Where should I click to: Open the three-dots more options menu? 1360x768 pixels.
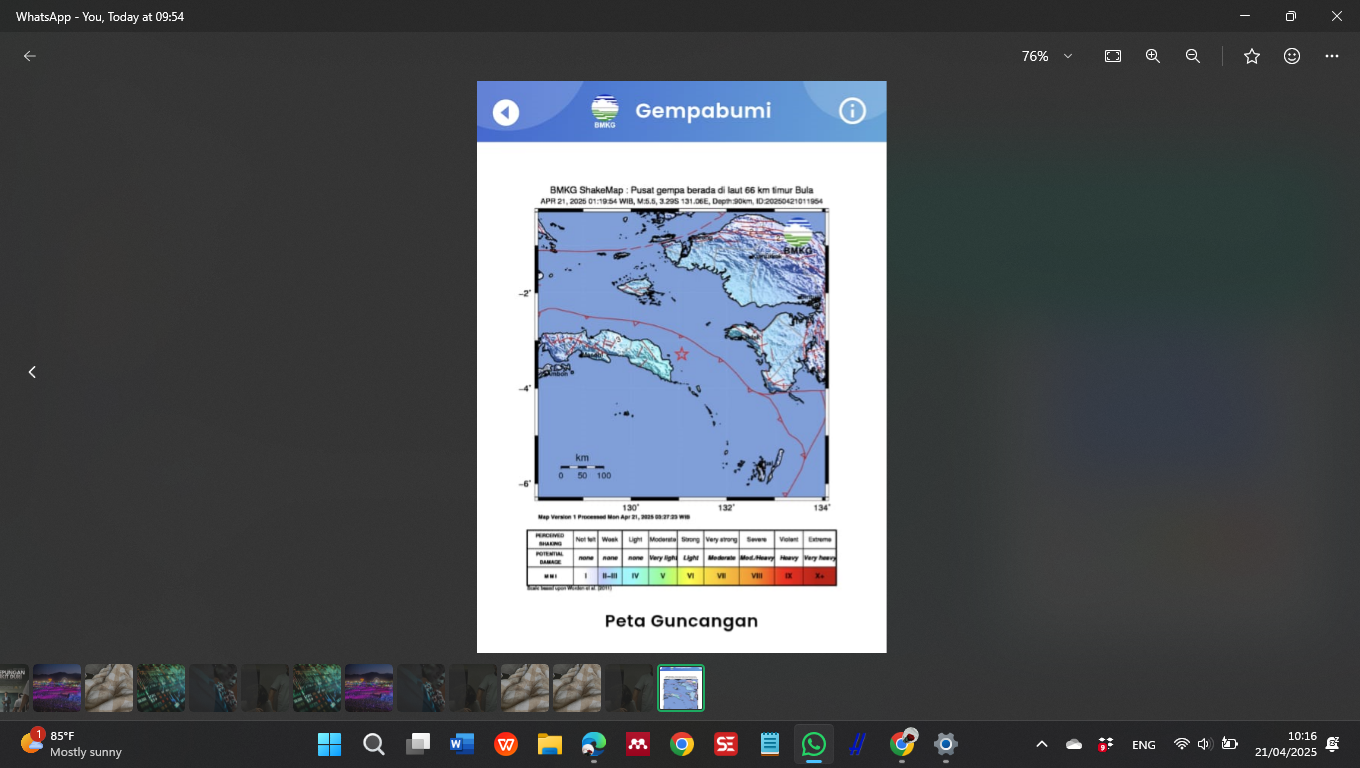[1332, 56]
